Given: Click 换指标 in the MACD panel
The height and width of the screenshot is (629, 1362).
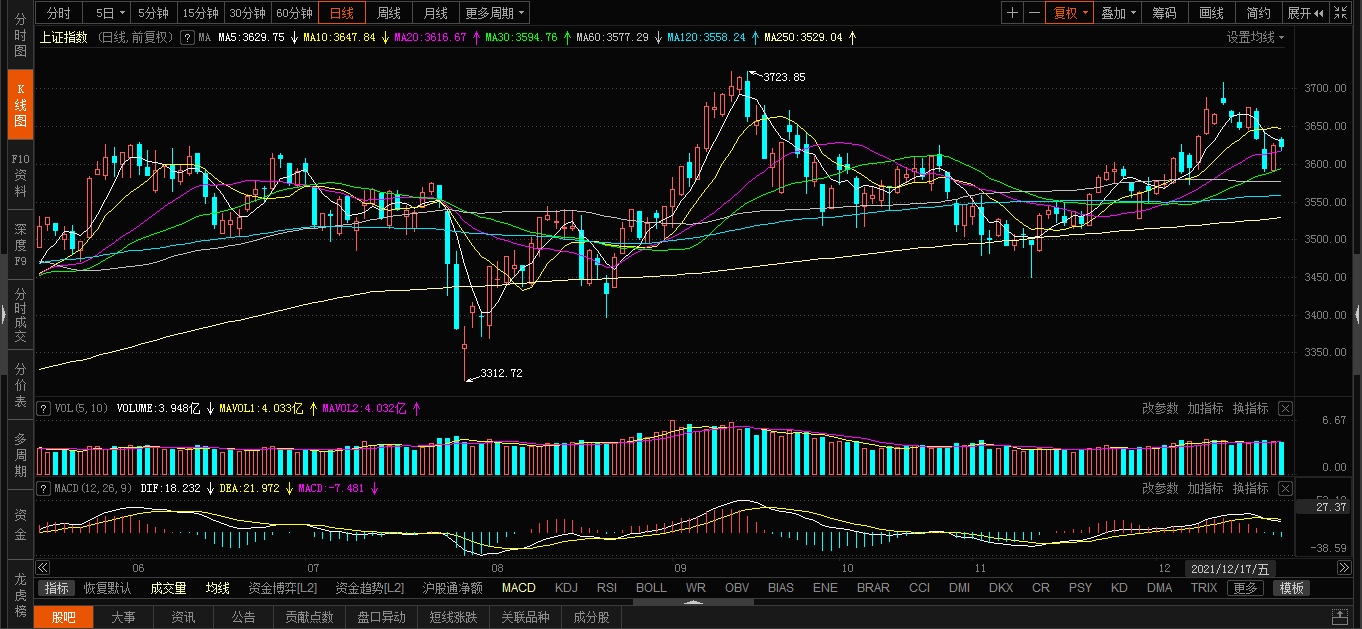Looking at the screenshot, I should [x=1250, y=488].
